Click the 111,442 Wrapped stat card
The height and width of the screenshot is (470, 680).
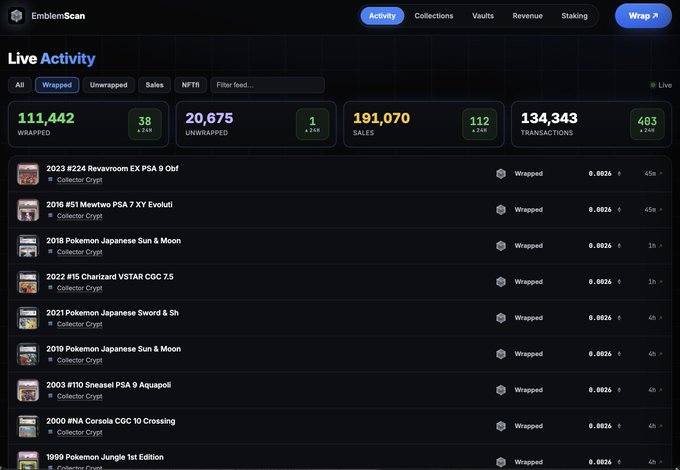pos(88,124)
